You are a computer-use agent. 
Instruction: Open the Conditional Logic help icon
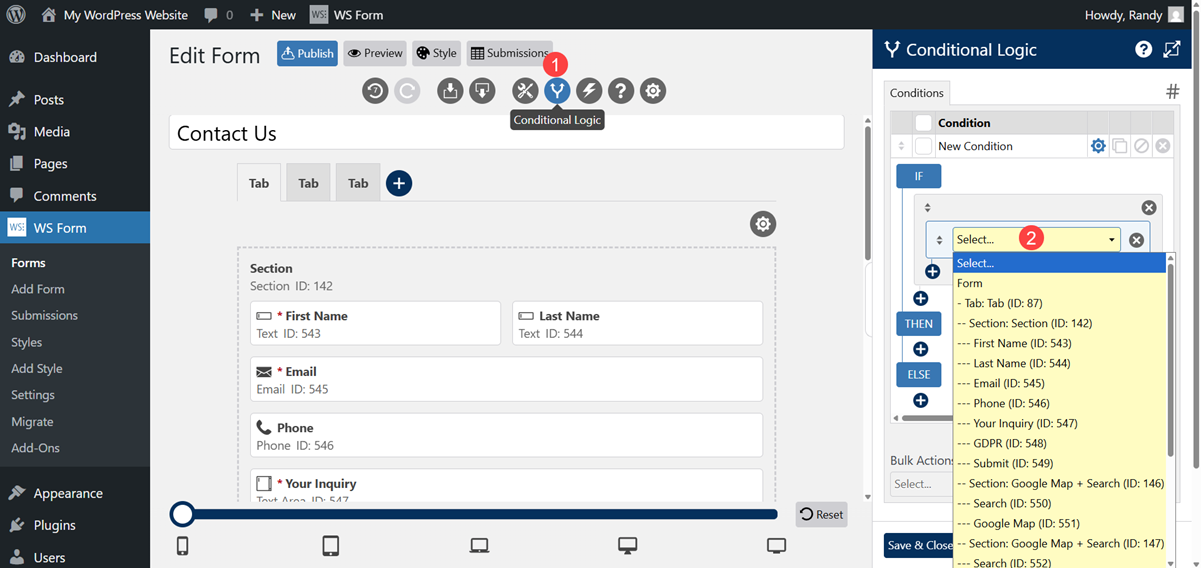pyautogui.click(x=1143, y=50)
